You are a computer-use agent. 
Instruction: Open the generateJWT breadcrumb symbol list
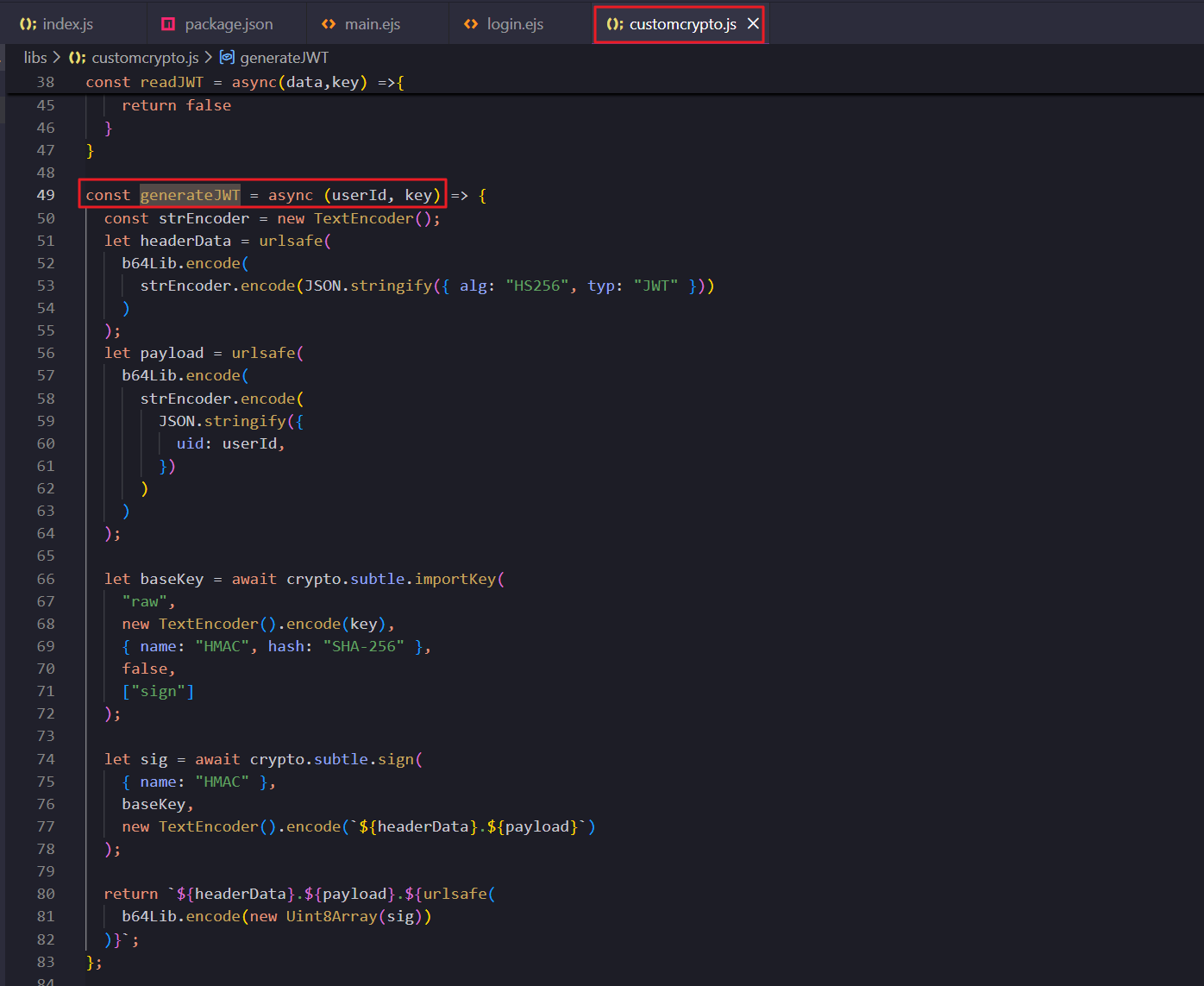284,58
